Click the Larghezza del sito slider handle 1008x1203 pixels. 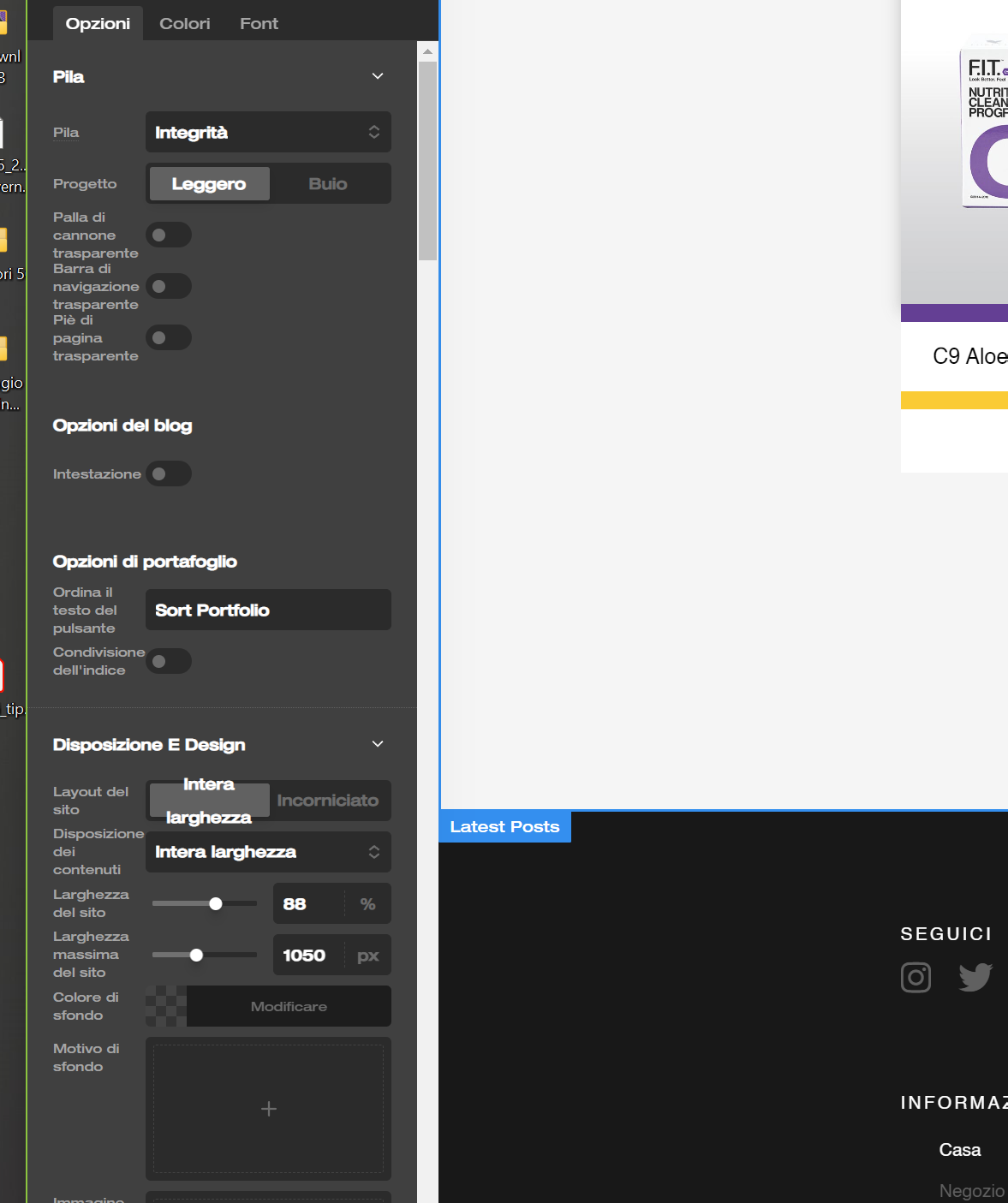click(x=216, y=903)
